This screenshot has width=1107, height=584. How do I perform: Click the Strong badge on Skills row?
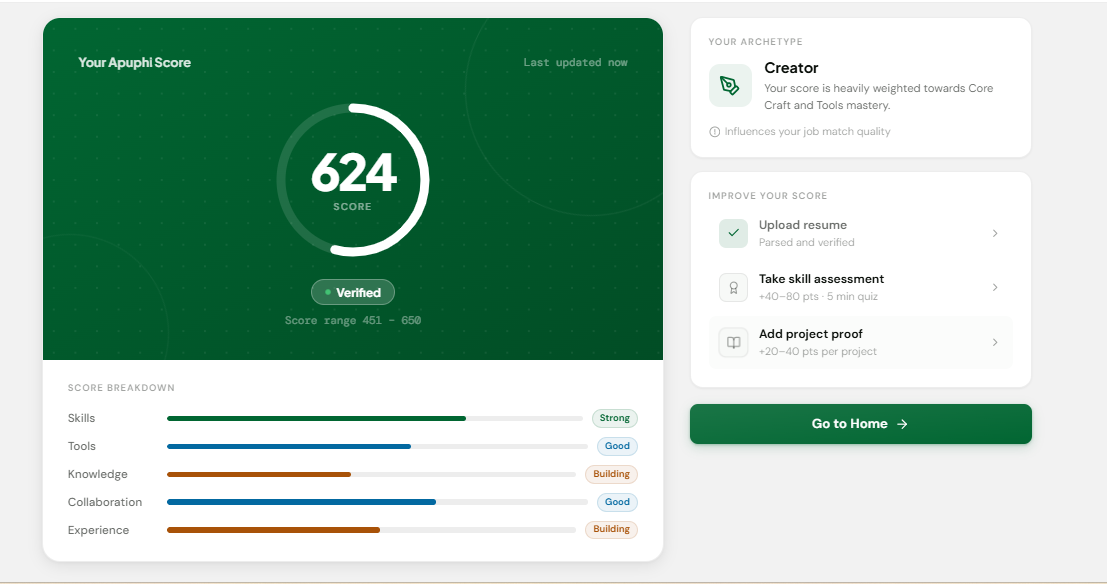click(615, 418)
